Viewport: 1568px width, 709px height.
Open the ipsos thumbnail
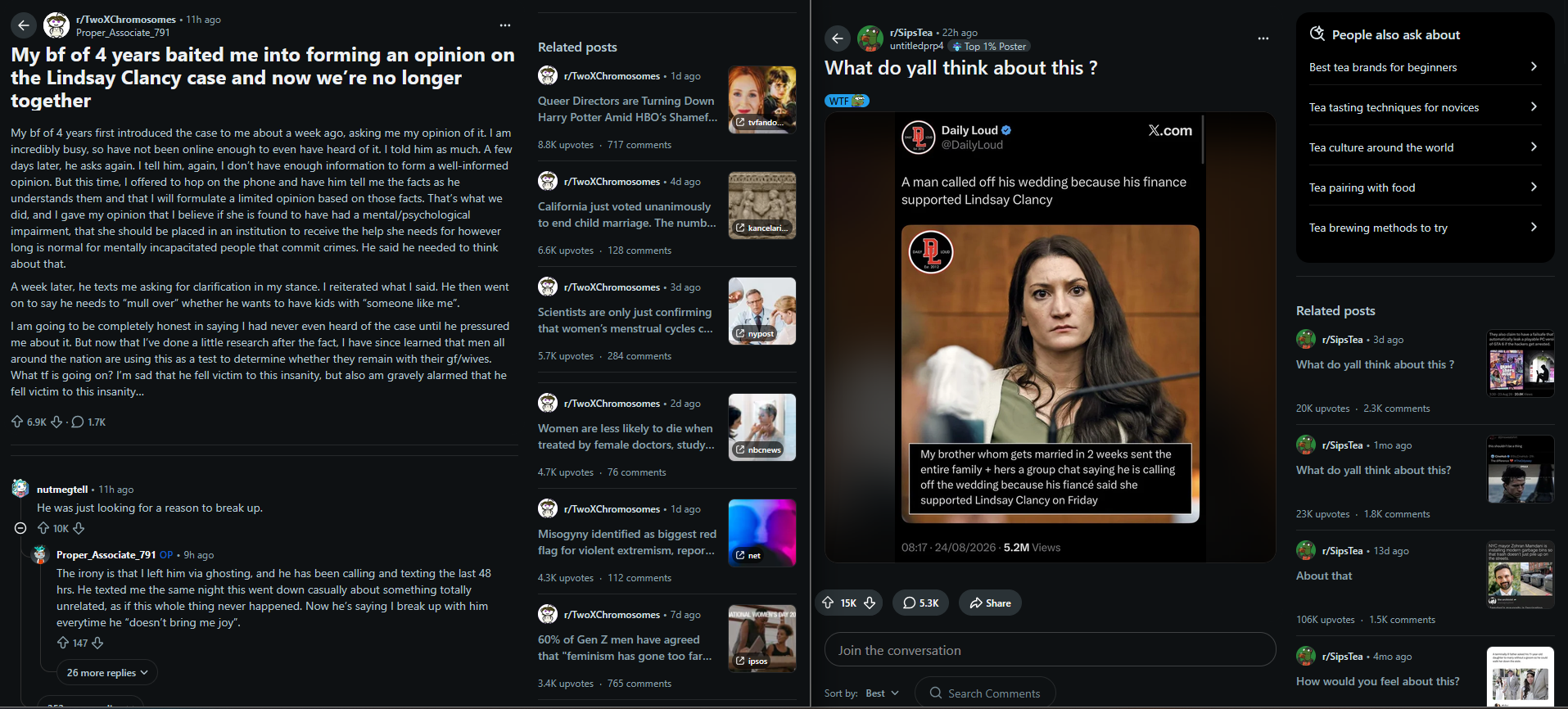(762, 639)
